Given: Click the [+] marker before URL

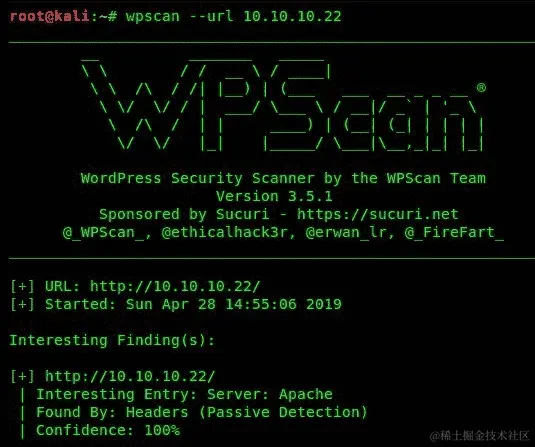Looking at the screenshot, I should coord(23,286).
